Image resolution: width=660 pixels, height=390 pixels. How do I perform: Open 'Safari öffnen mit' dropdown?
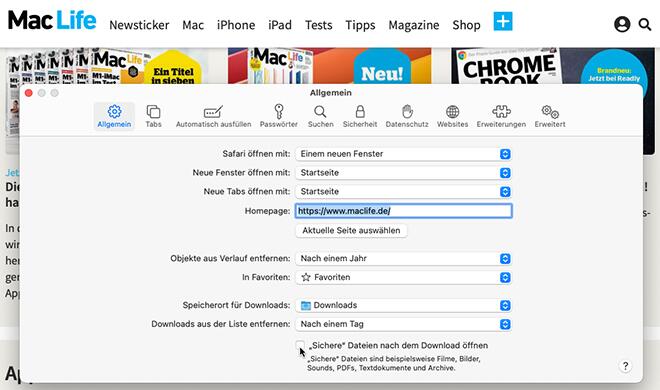pyautogui.click(x=403, y=154)
